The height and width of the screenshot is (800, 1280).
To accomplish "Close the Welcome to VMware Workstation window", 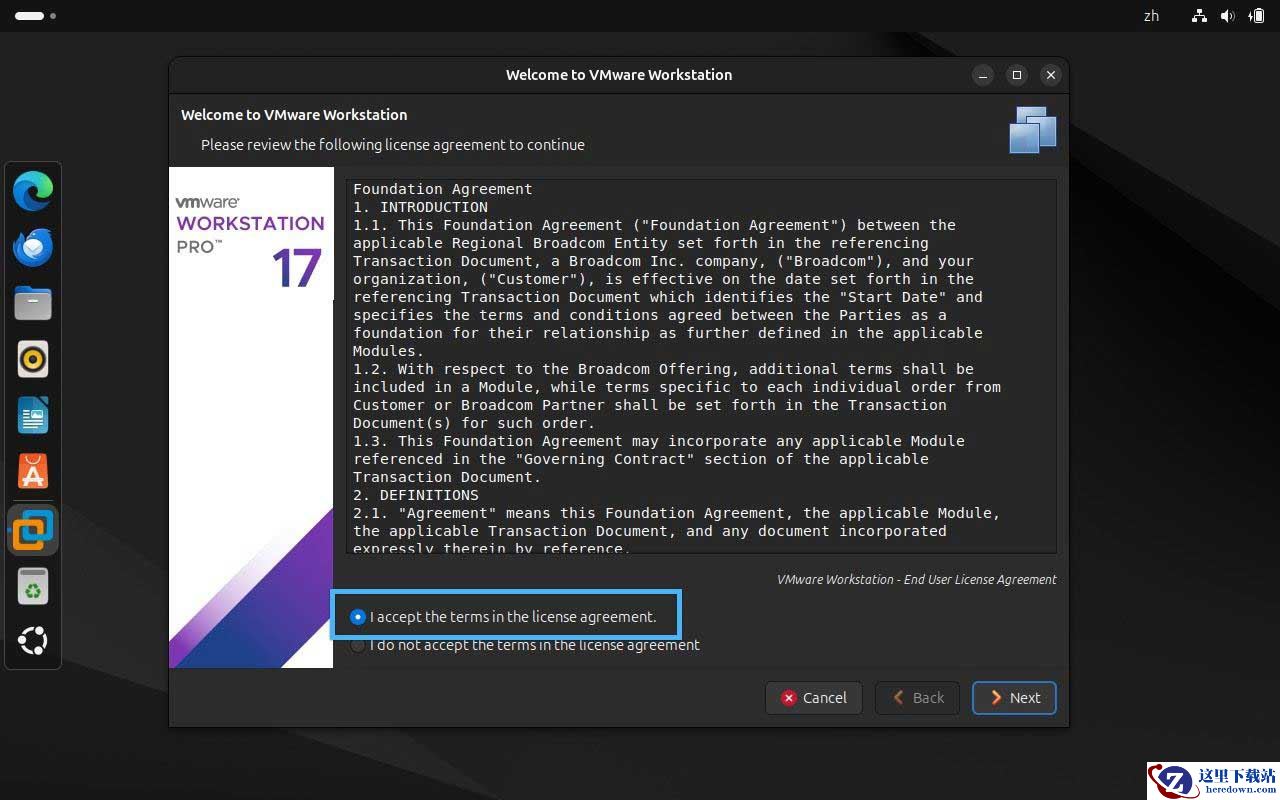I will [x=1050, y=75].
